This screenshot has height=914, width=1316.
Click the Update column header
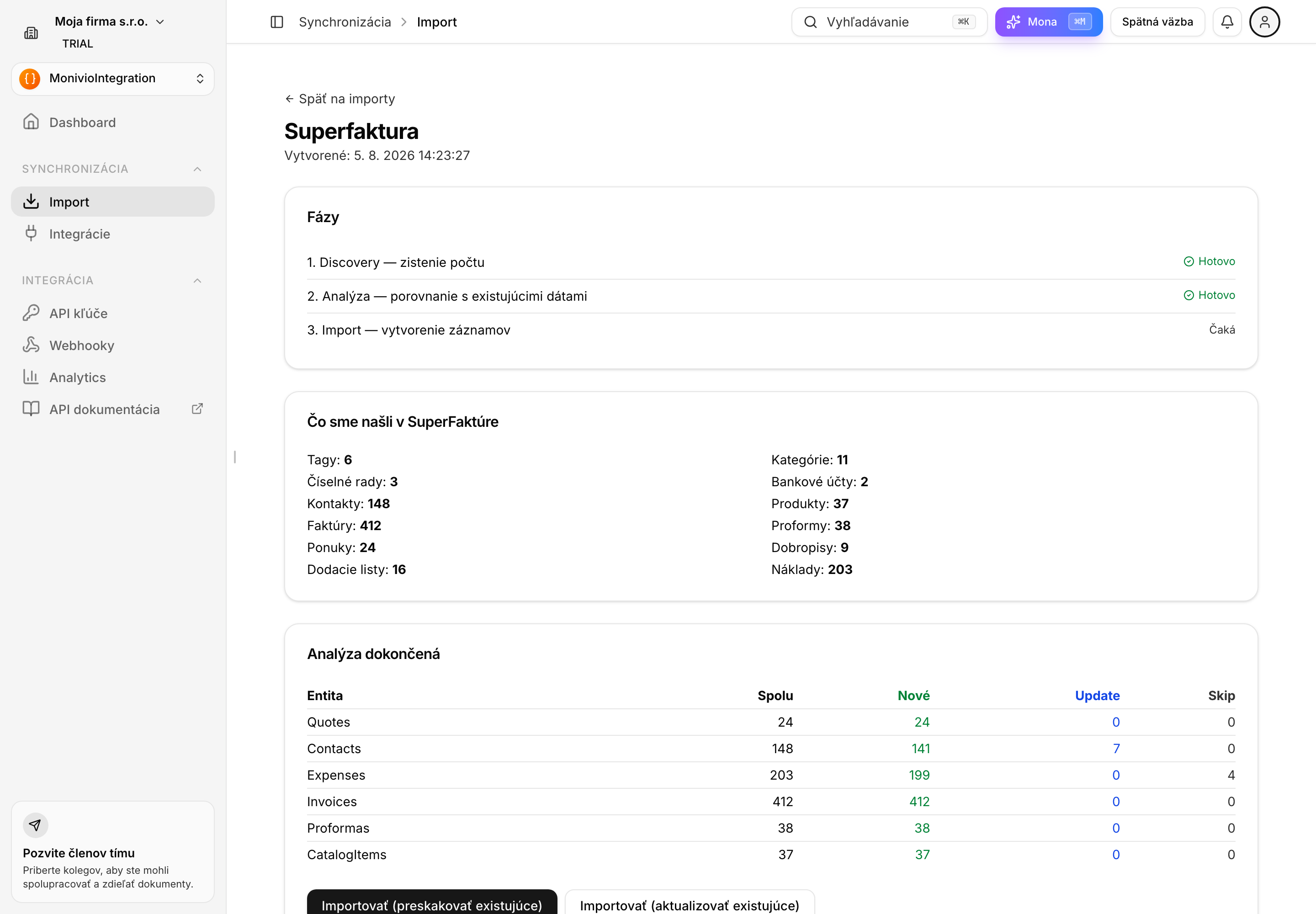(1097, 696)
